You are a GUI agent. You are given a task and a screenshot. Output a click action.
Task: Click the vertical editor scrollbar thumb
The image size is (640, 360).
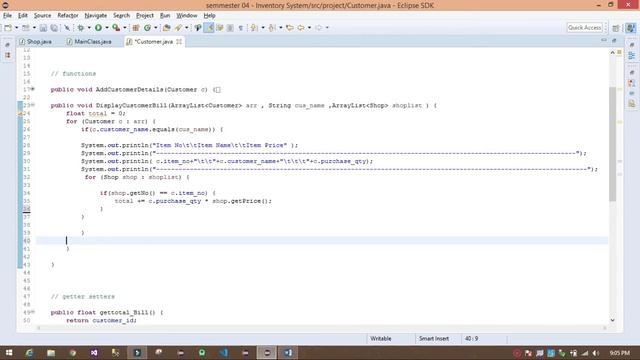click(612, 144)
